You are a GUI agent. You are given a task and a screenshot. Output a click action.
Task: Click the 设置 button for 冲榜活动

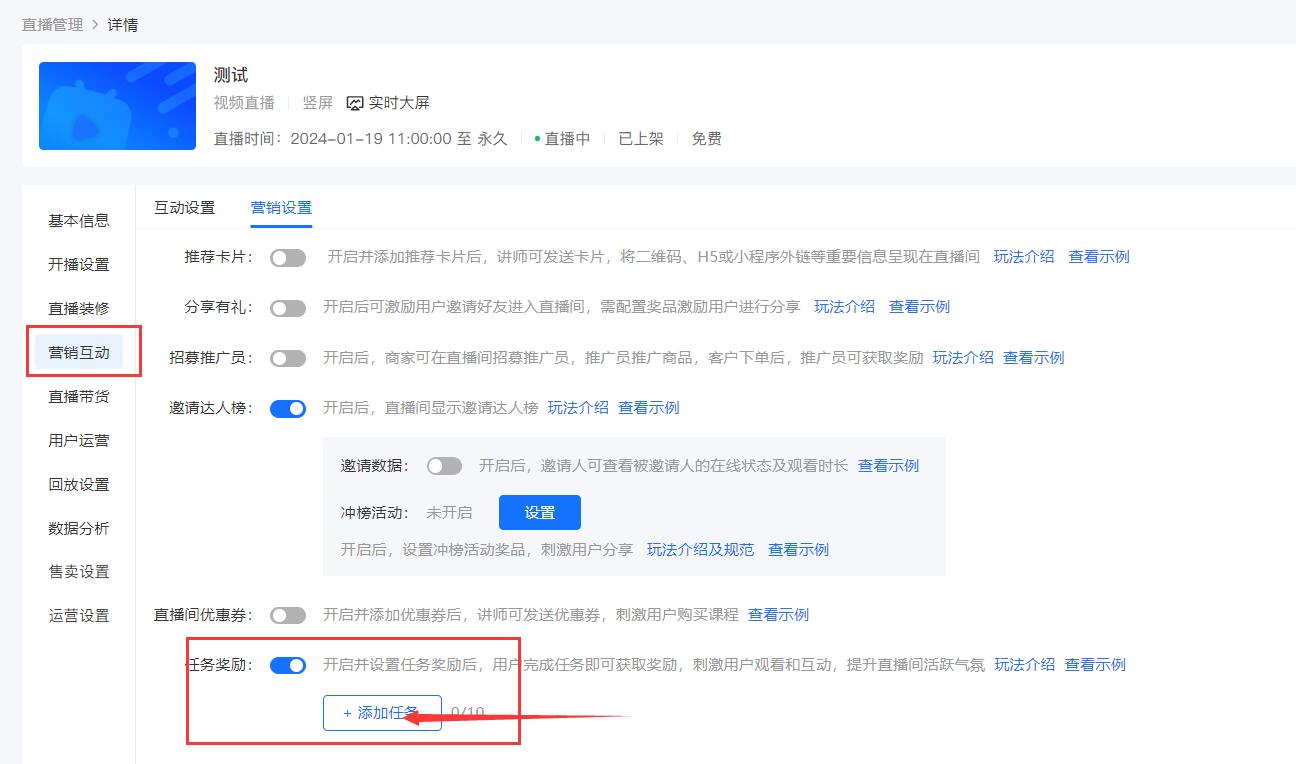pos(539,511)
